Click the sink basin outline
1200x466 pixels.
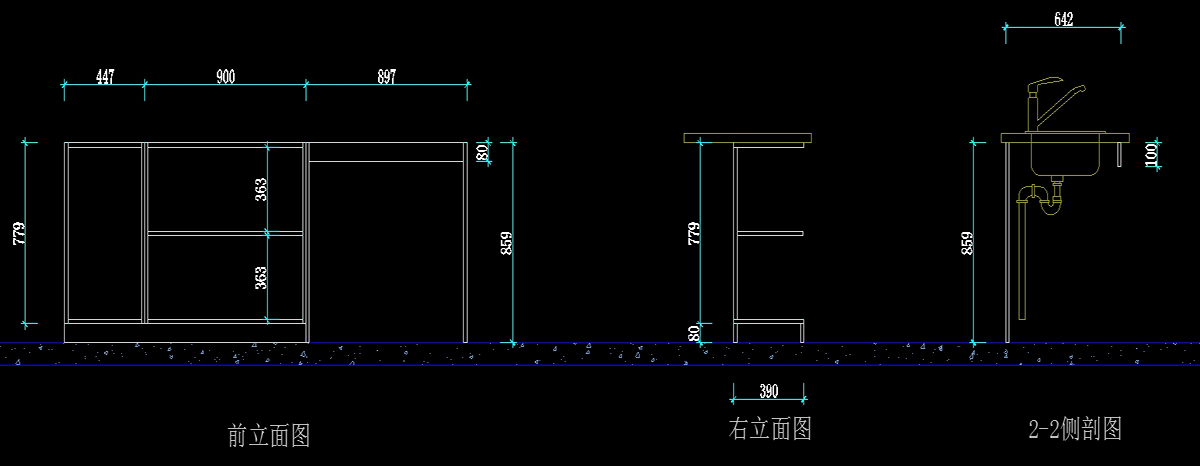1066,159
